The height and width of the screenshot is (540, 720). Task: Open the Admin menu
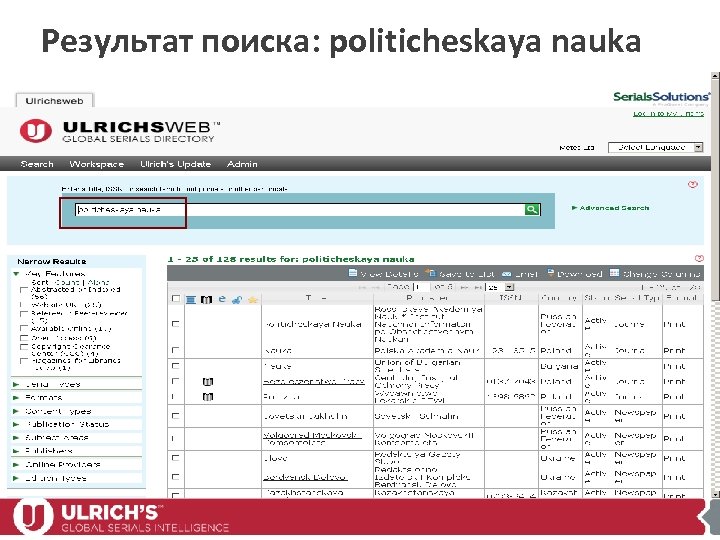242,164
